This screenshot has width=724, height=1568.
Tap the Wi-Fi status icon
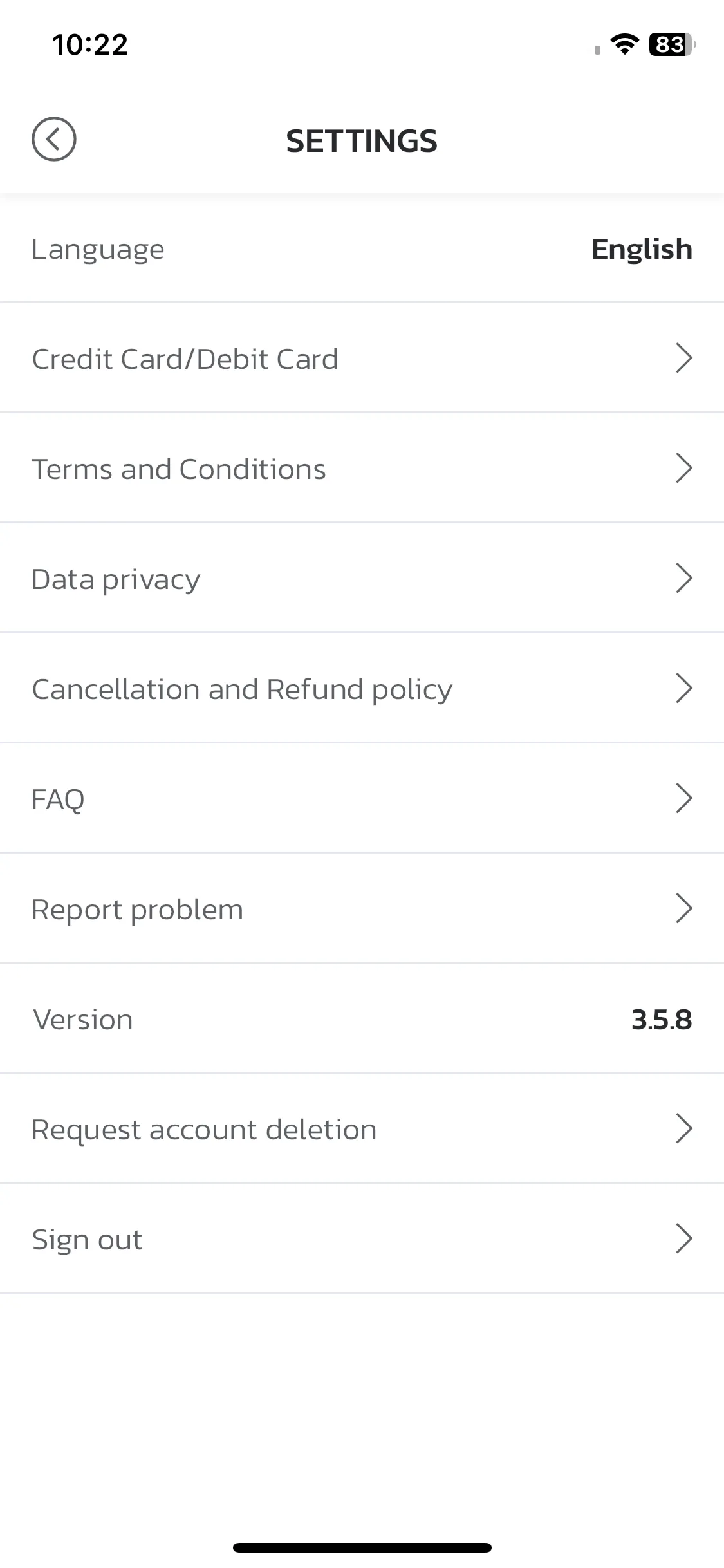click(624, 44)
